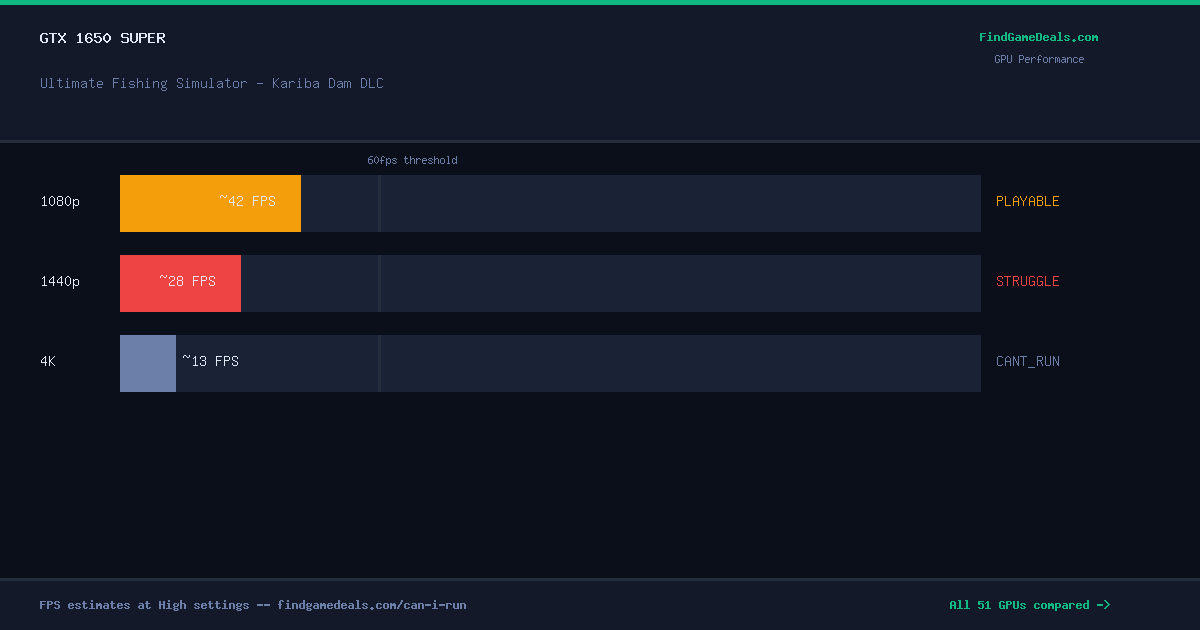Click the empty track of the 4K bar

[578, 363]
